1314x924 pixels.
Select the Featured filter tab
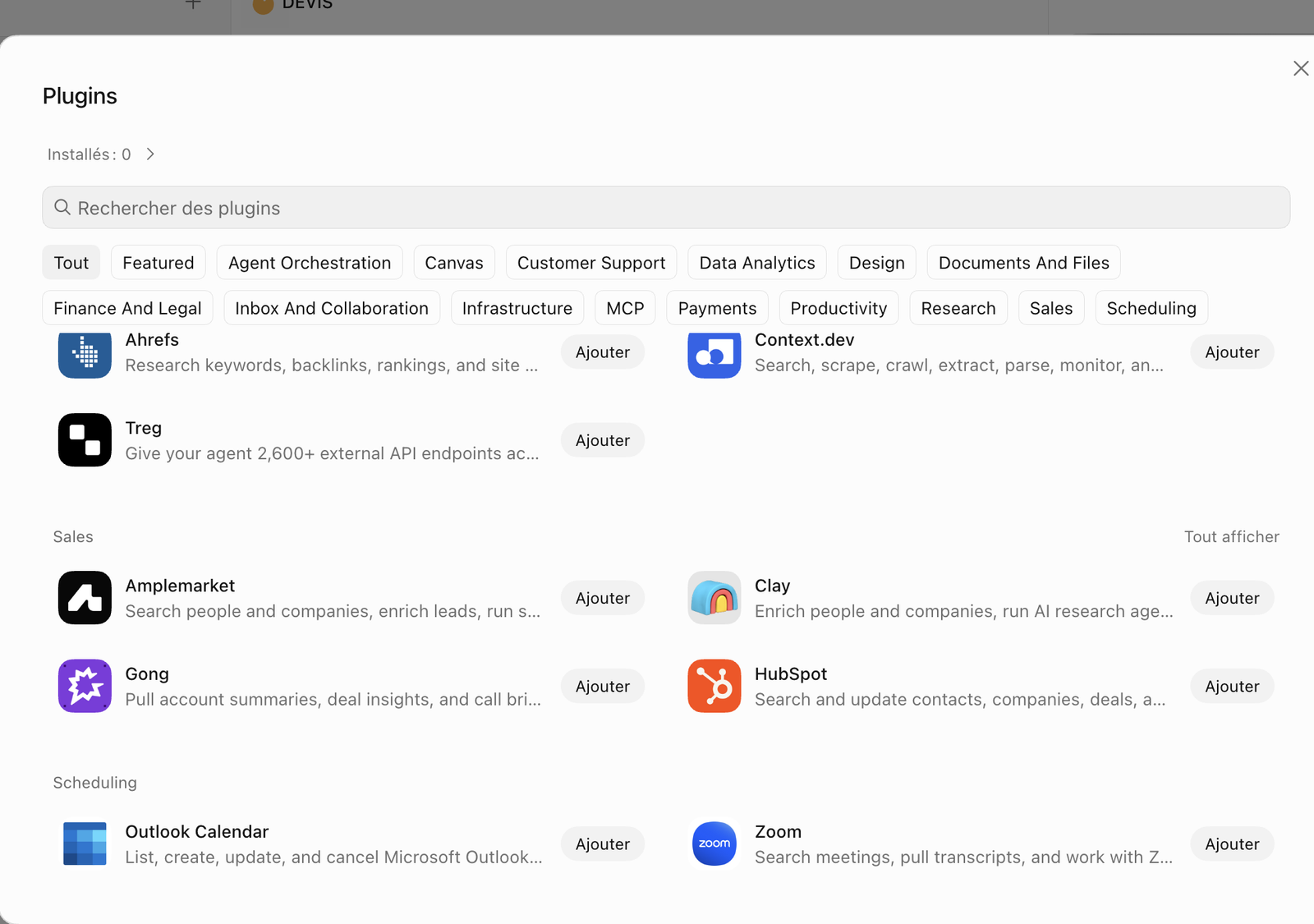(159, 263)
